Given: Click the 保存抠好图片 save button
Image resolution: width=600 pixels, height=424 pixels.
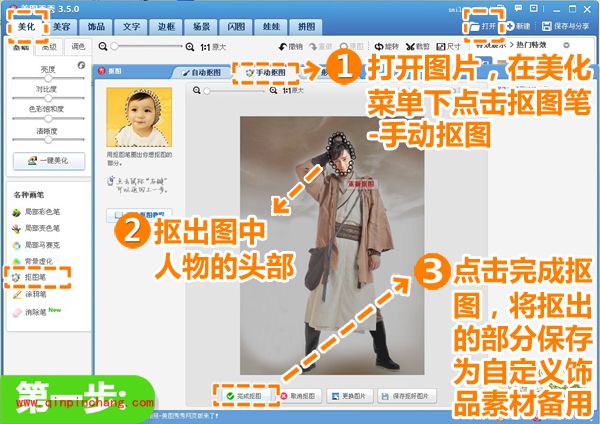Looking at the screenshot, I should click(x=406, y=396).
